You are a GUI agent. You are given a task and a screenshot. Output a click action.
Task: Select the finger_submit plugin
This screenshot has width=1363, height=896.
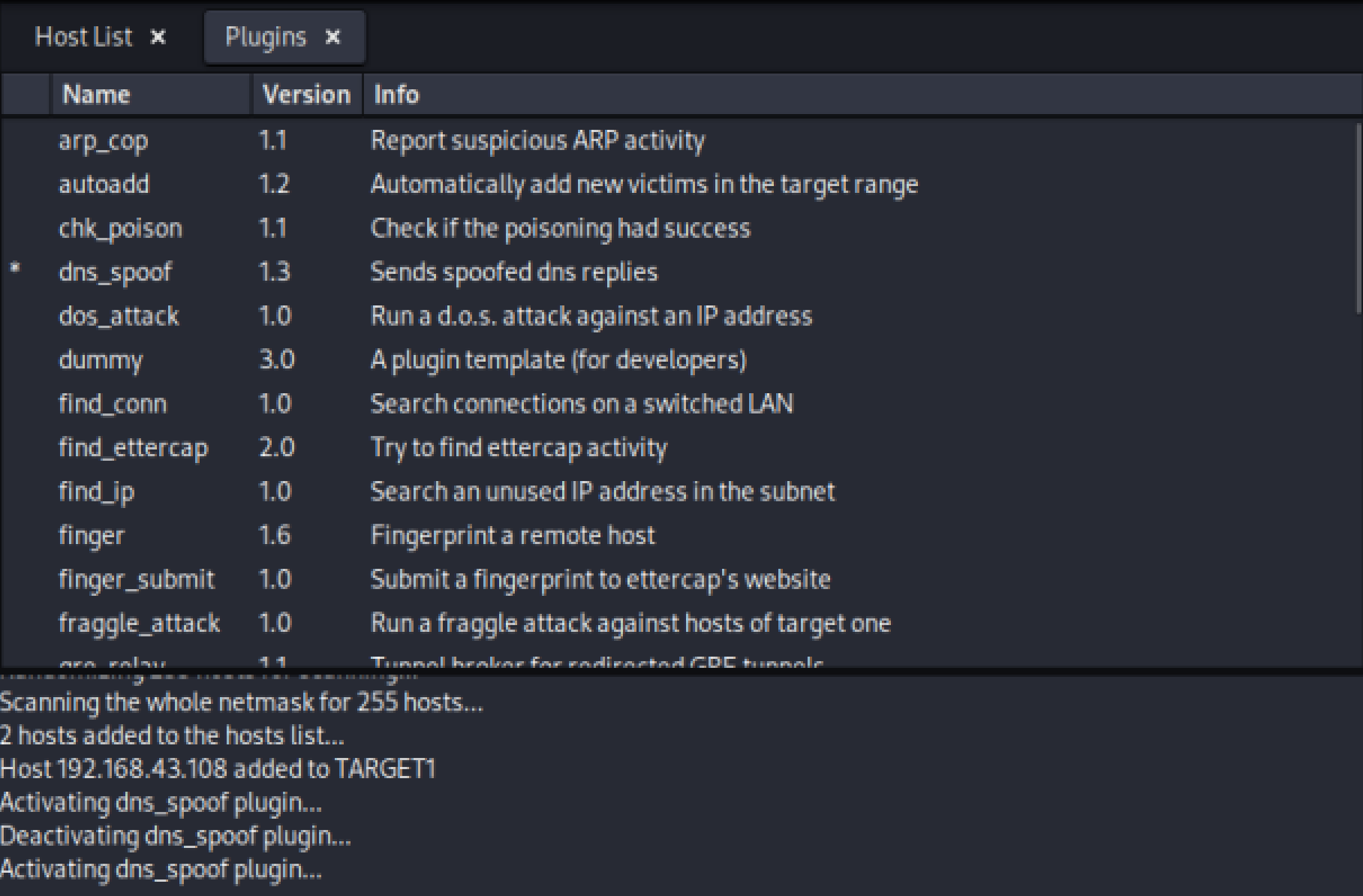(137, 579)
